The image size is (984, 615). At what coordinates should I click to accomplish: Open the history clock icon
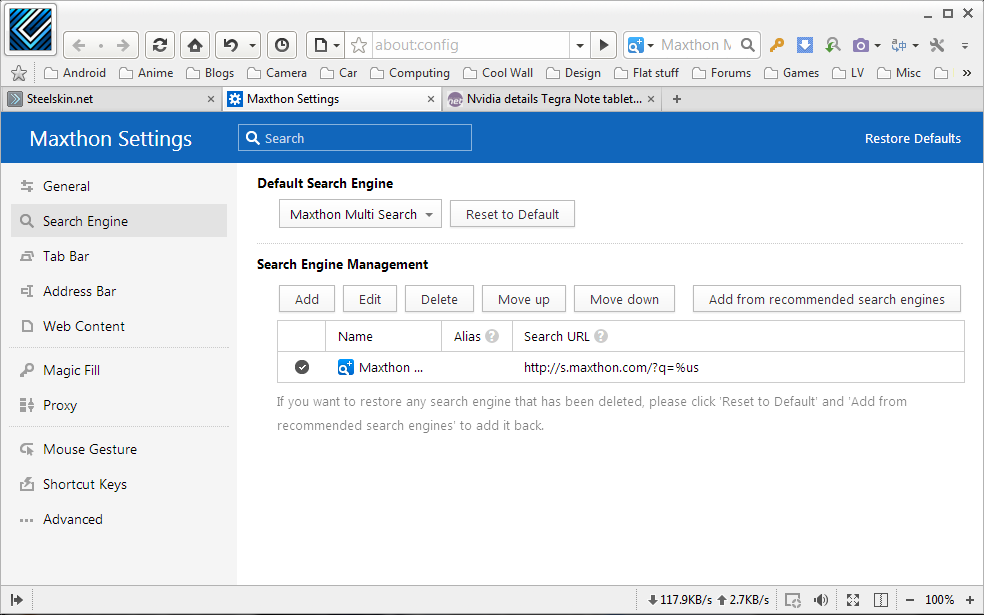click(282, 45)
